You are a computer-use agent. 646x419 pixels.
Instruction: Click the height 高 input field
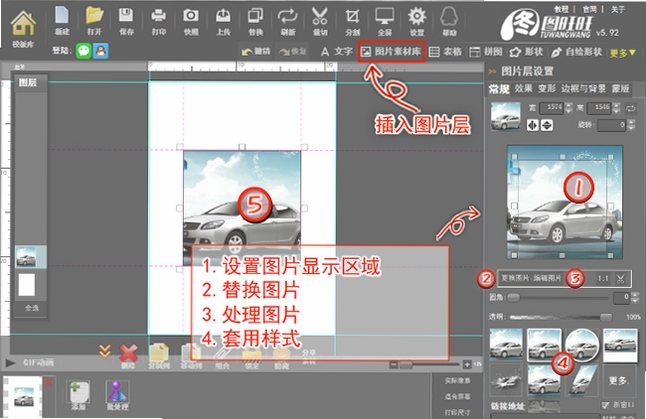click(599, 108)
